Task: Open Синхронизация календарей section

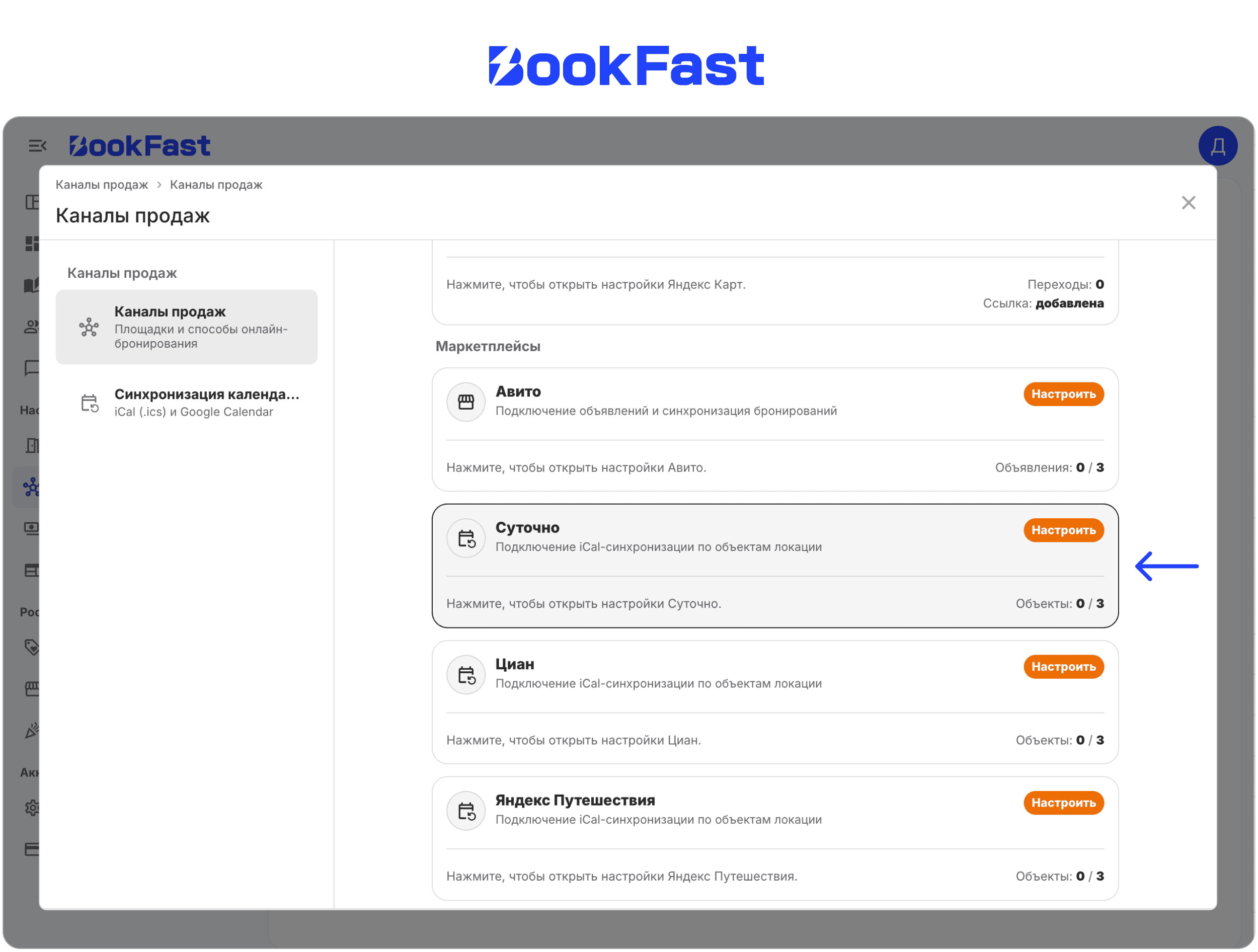Action: pyautogui.click(x=187, y=403)
